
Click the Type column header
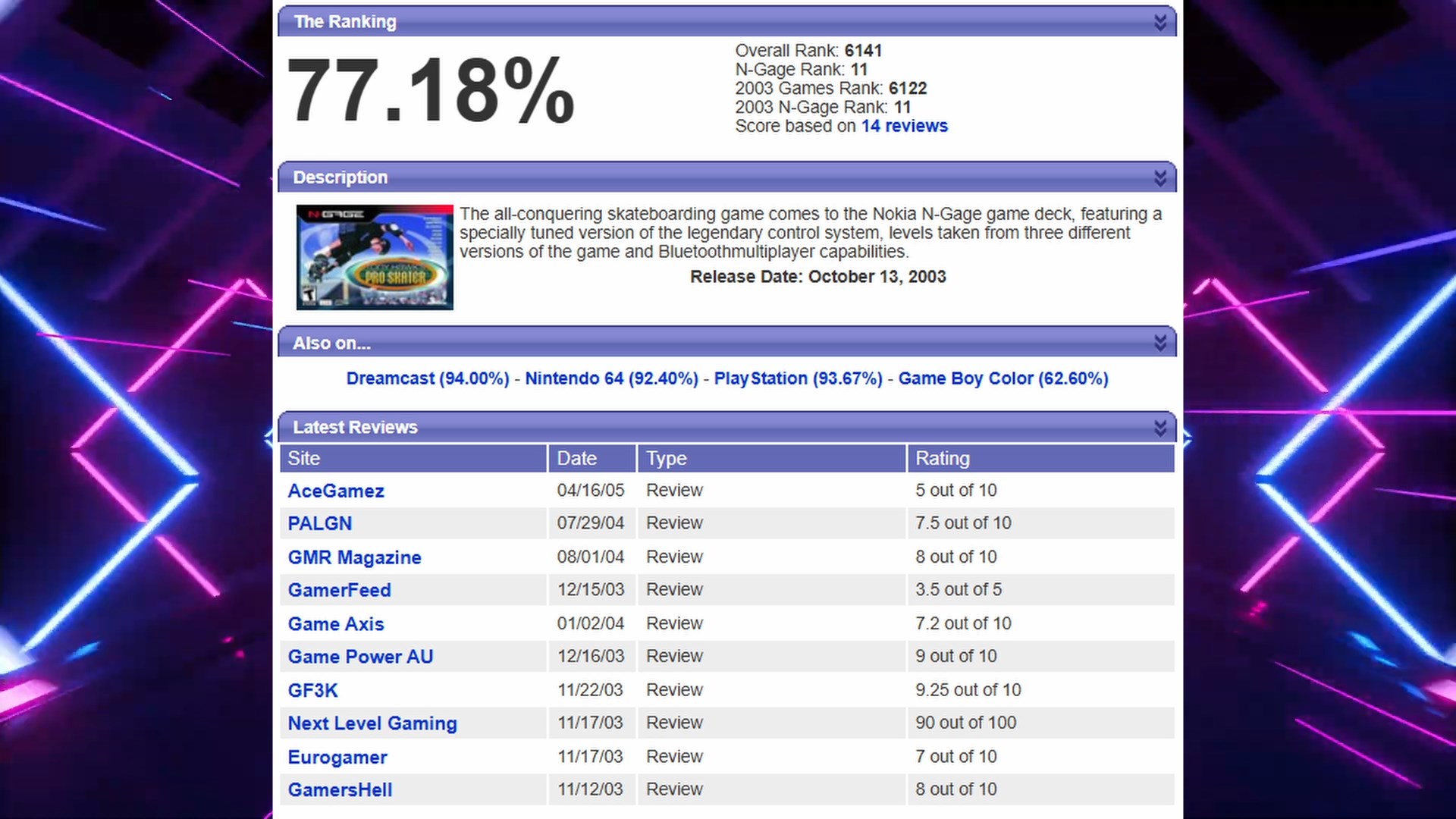772,458
